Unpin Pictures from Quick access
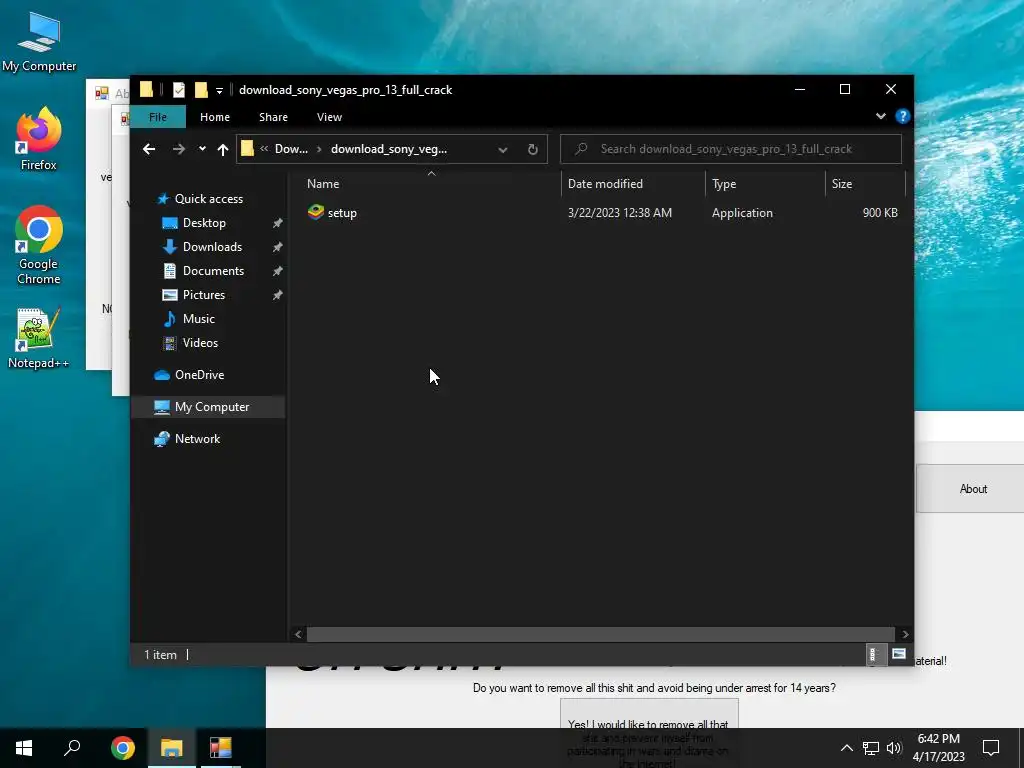1024x768 pixels. click(278, 295)
